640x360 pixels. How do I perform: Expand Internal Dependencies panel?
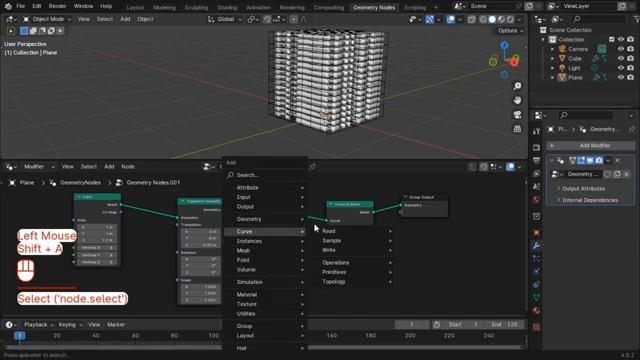pyautogui.click(x=589, y=200)
